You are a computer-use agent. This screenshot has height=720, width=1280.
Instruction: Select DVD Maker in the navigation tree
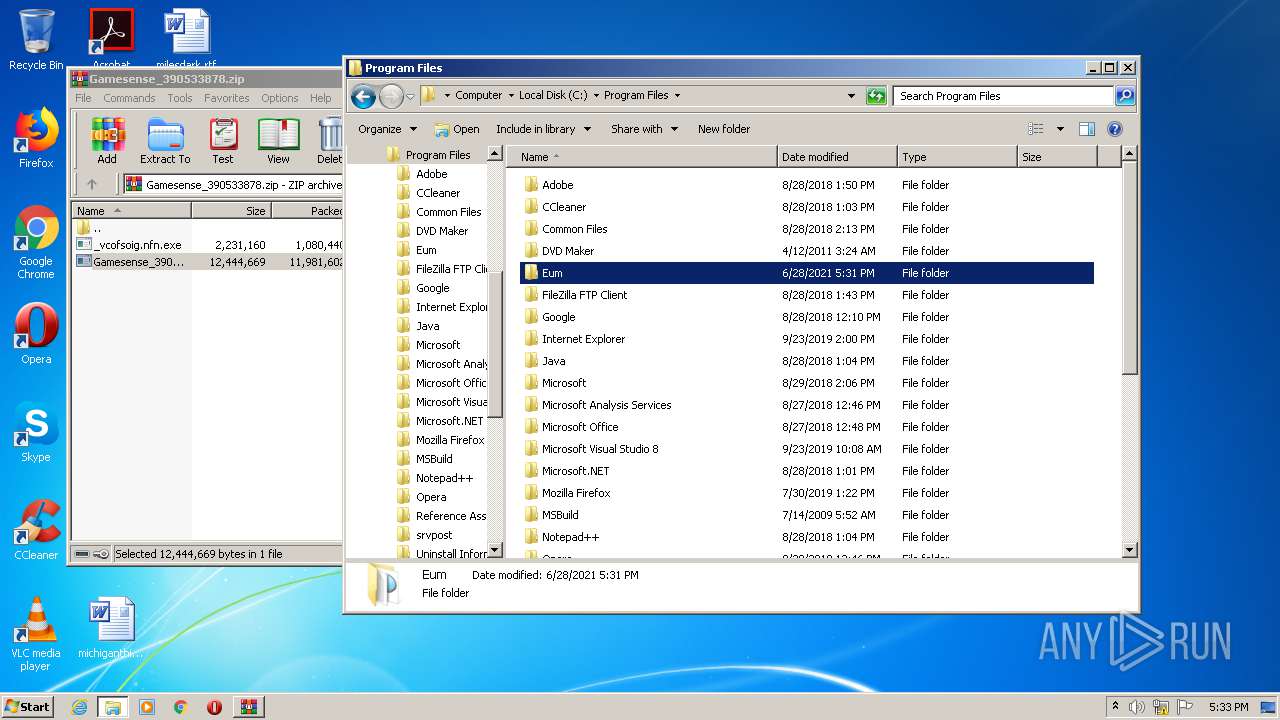point(442,231)
